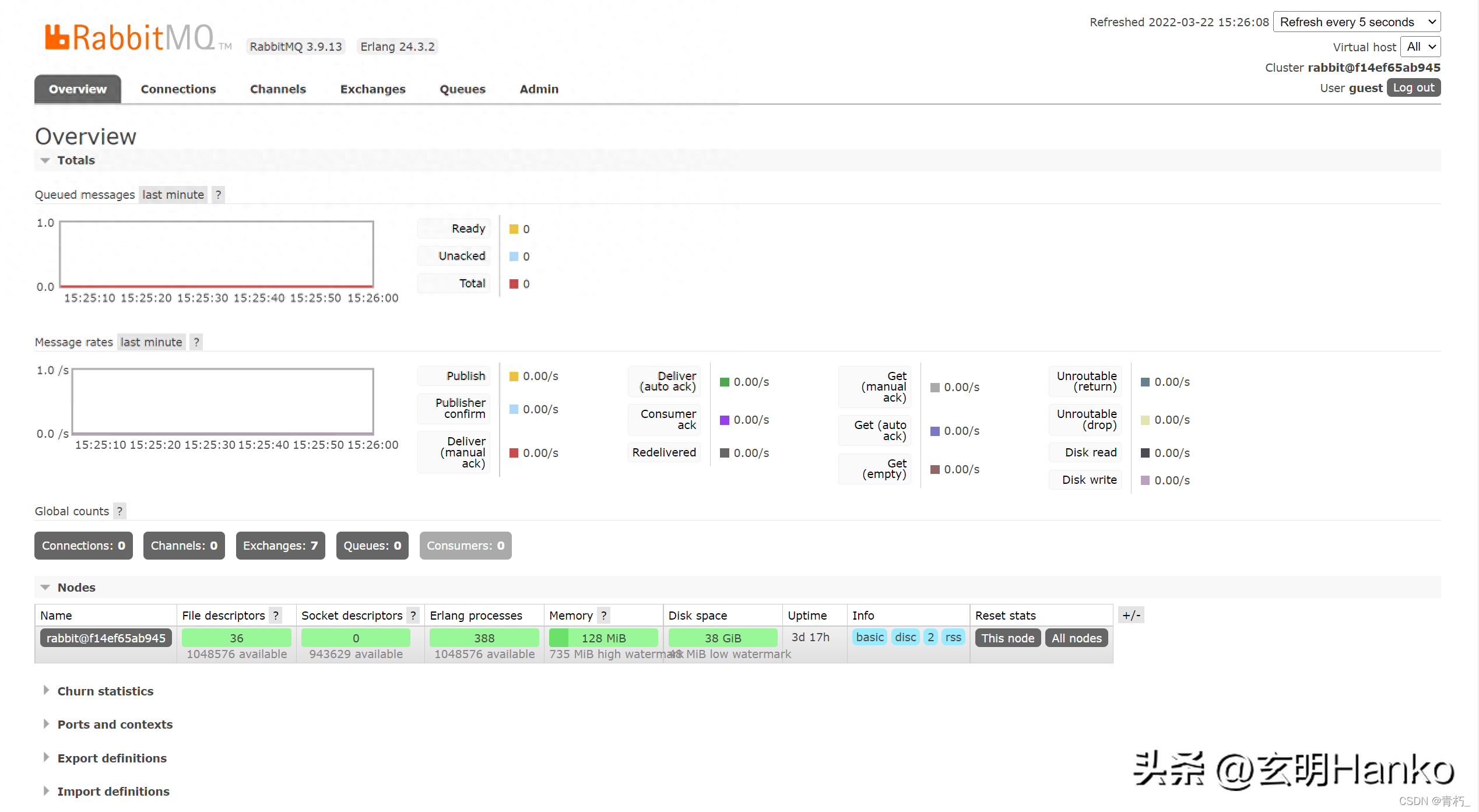Open help for Message rates
This screenshot has height=812, width=1479.
[x=196, y=342]
